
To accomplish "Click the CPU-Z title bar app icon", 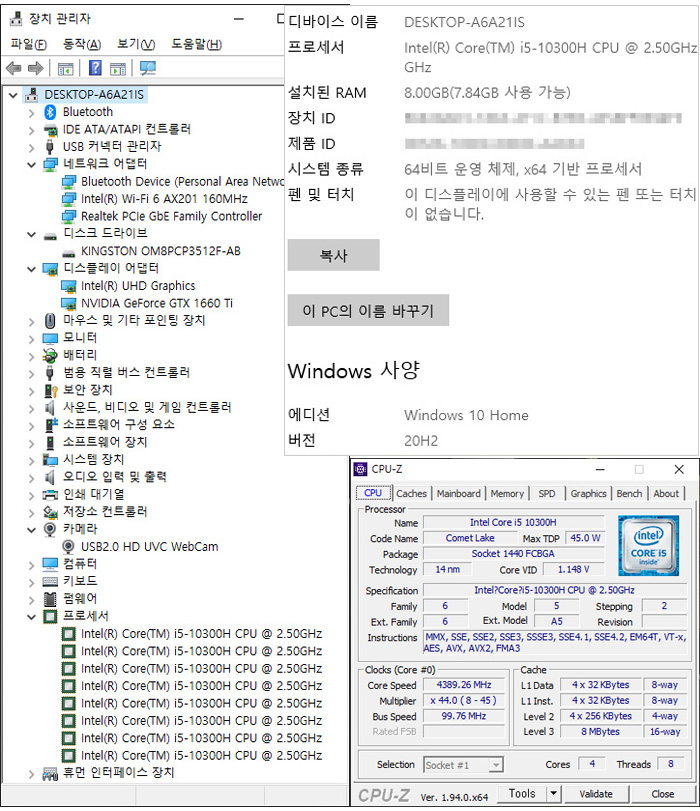I will pyautogui.click(x=360, y=469).
